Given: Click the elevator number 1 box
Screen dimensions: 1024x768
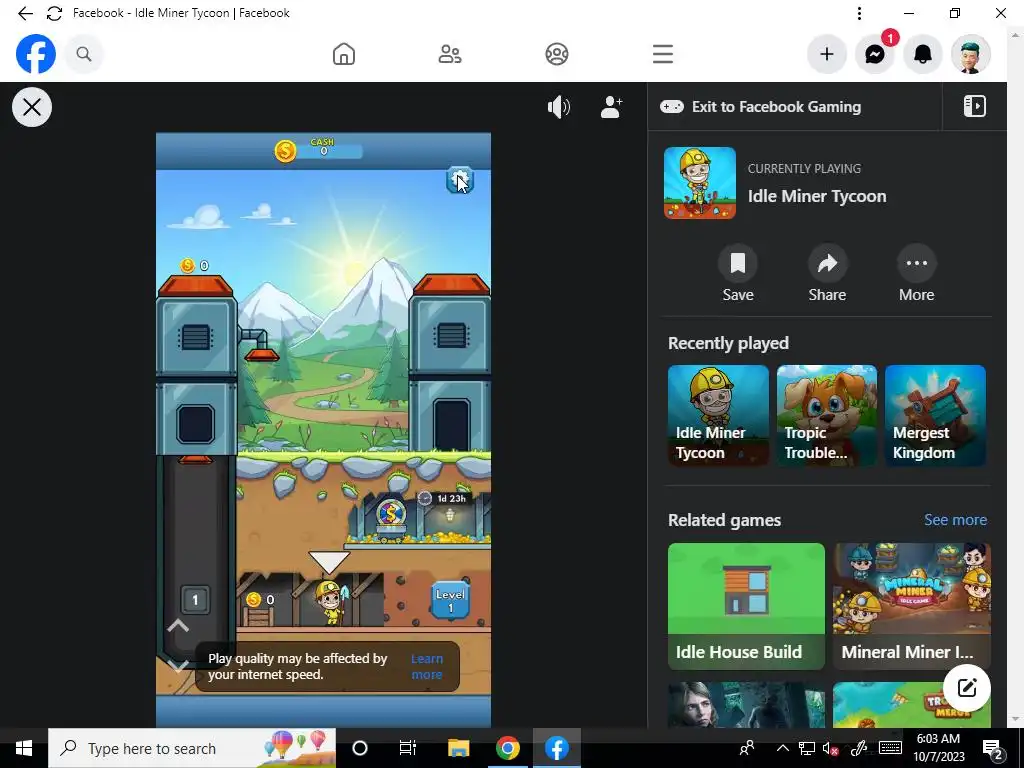Looking at the screenshot, I should 195,600.
